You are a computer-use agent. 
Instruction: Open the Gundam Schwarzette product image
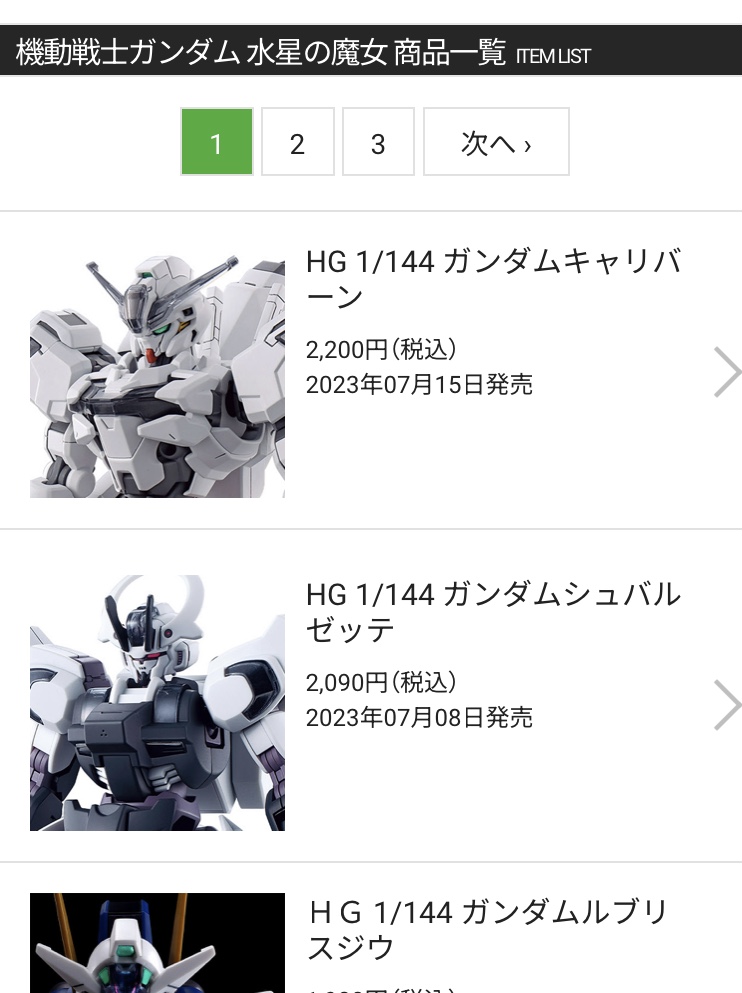pos(157,703)
